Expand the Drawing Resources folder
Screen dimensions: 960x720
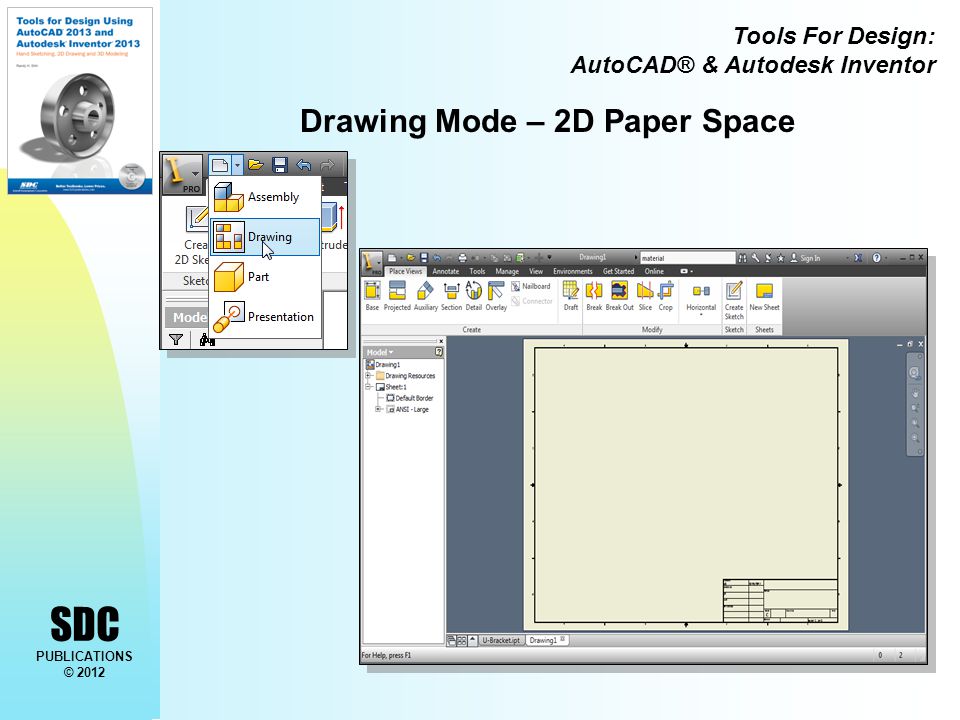369,375
